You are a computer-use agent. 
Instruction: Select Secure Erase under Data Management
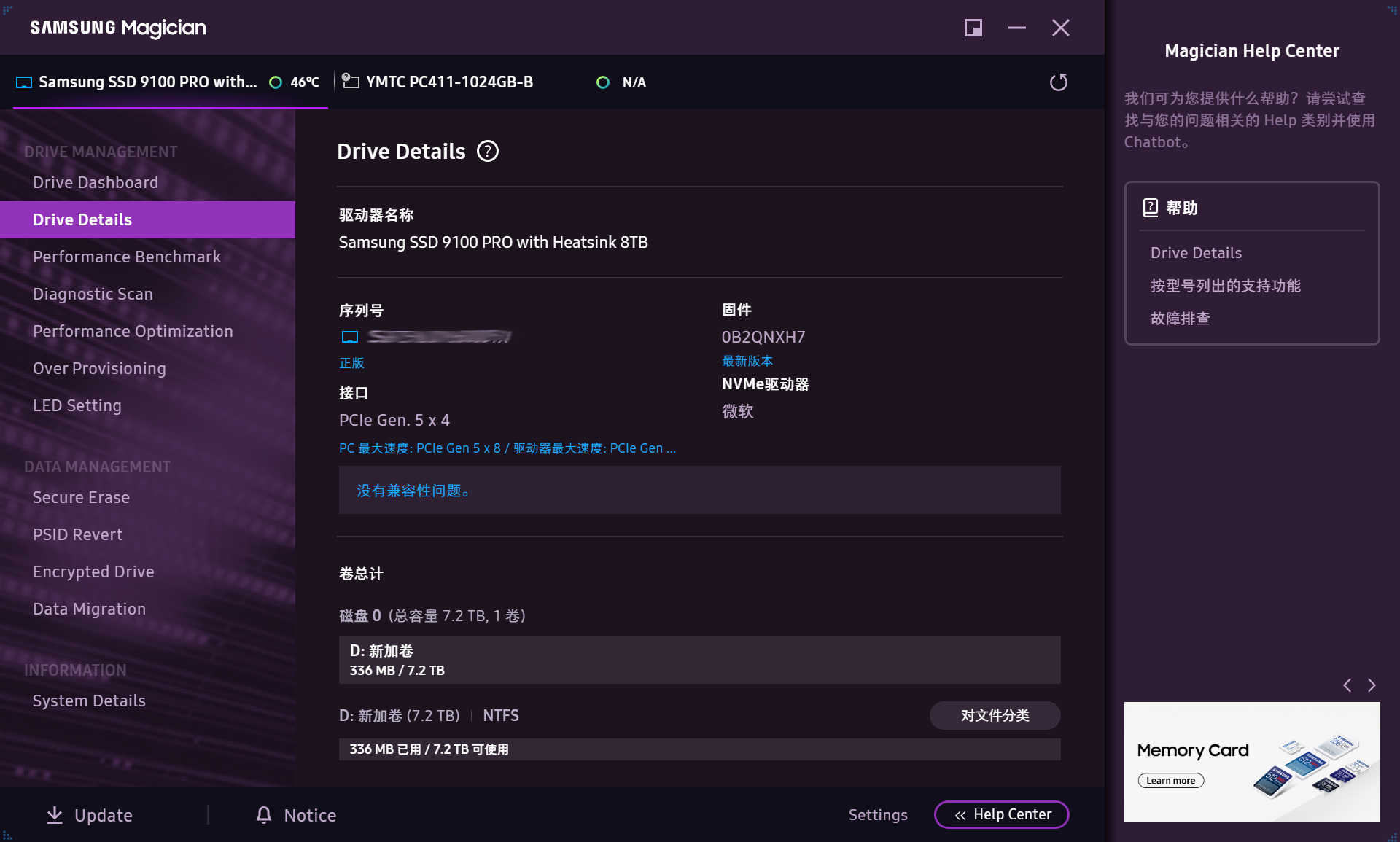[81, 497]
